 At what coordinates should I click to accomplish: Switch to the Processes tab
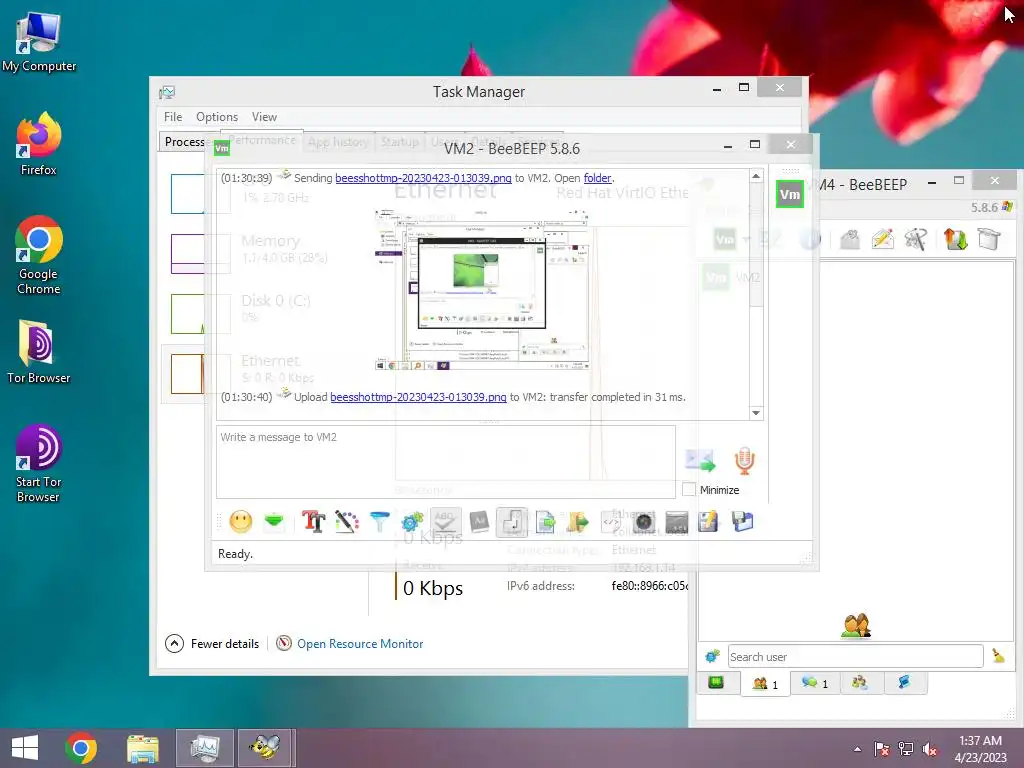pos(183,142)
